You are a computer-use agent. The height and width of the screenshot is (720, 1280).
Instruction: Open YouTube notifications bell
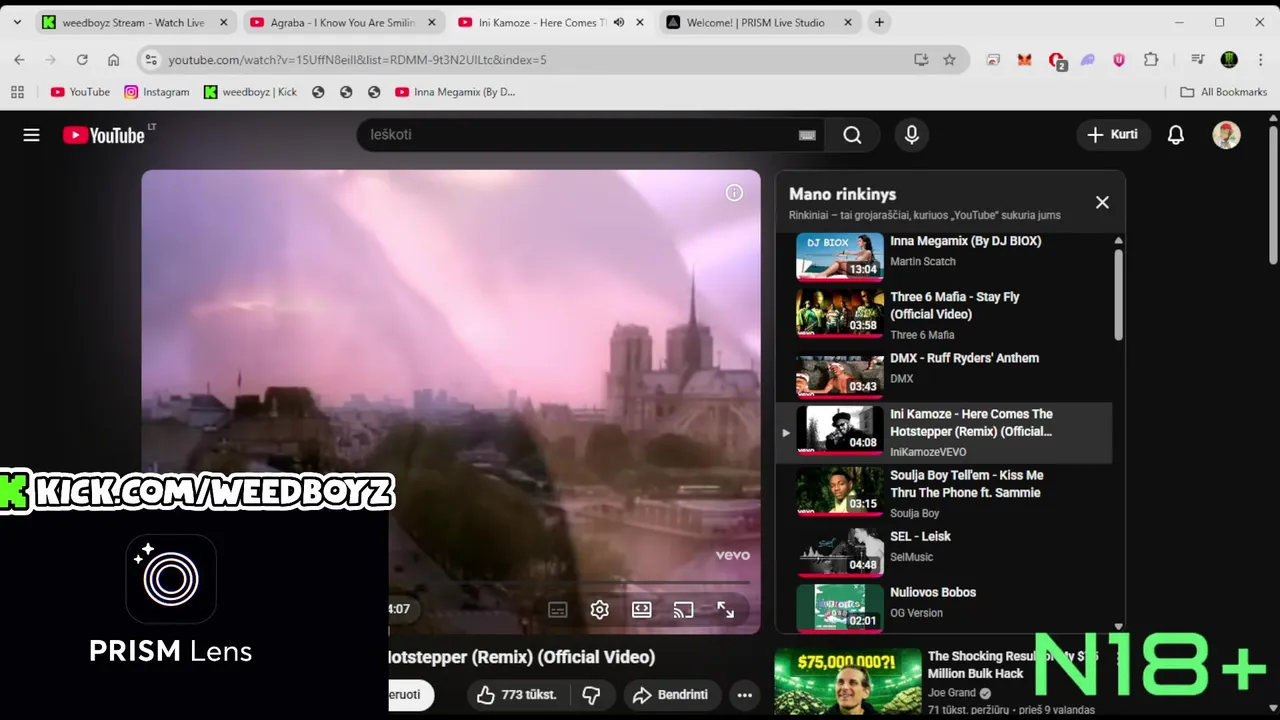(1176, 135)
